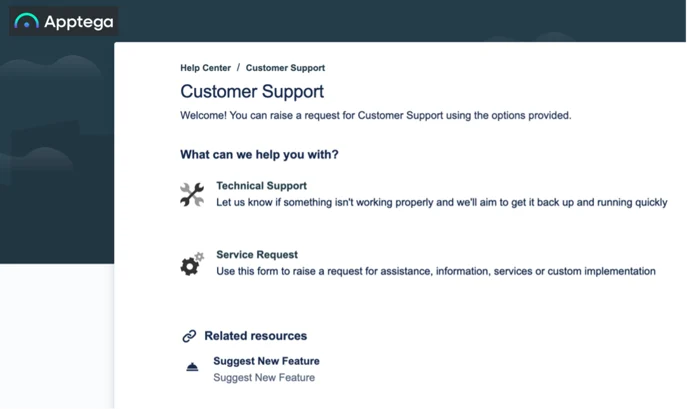Click the large Customer Support page heading
Screen dimensions: 688x410
coord(252,92)
